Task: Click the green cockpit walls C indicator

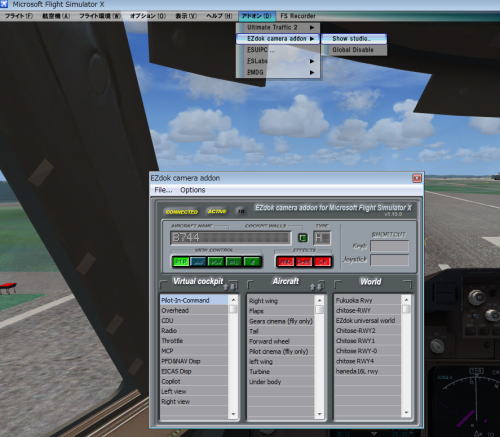Action: pyautogui.click(x=303, y=238)
